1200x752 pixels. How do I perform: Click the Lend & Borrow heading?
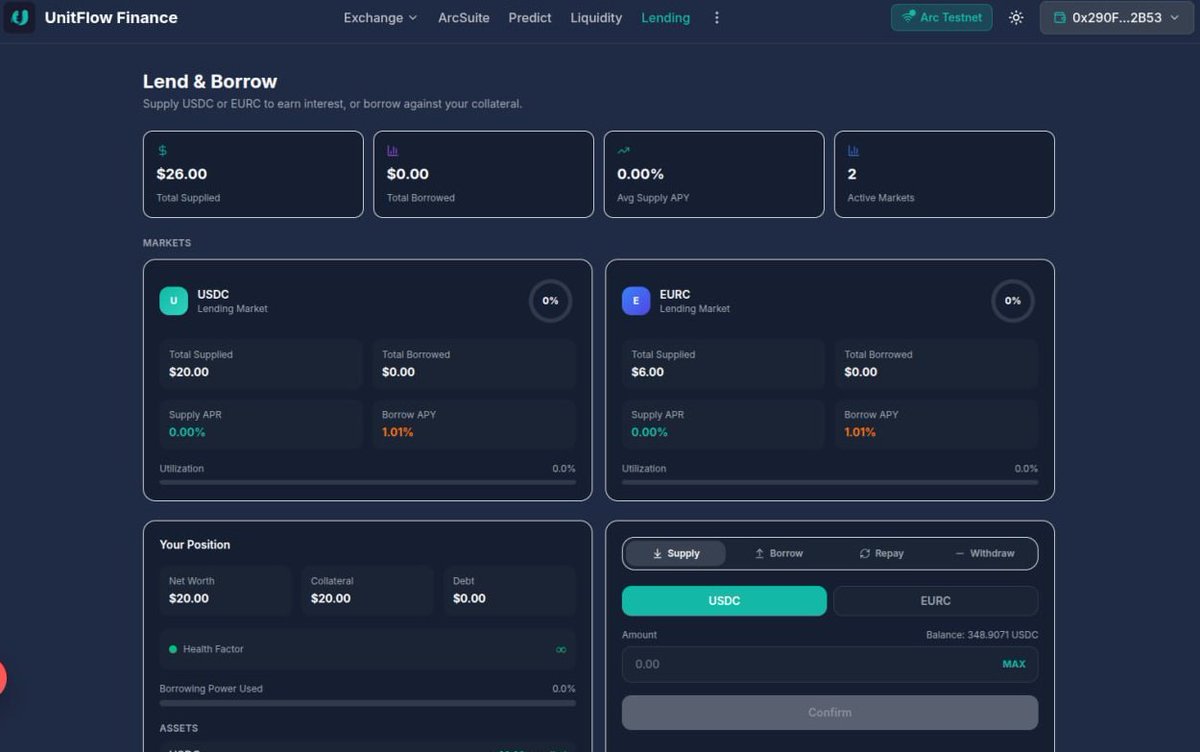210,82
